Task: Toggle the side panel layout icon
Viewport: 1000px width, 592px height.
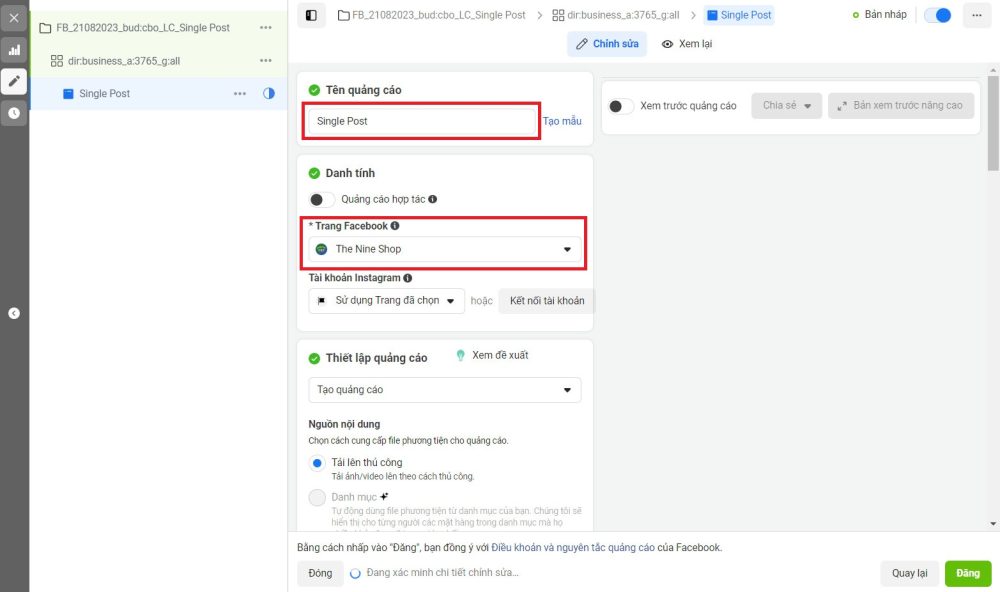Action: point(311,15)
